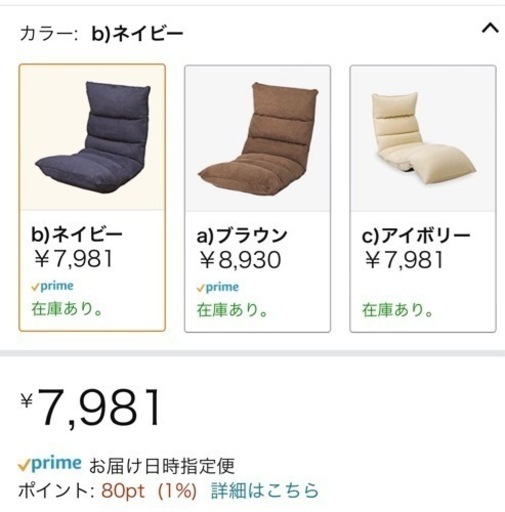This screenshot has height=512, width=505.
Task: Click the ¥7,981 price on ivory card
Action: pos(404,260)
